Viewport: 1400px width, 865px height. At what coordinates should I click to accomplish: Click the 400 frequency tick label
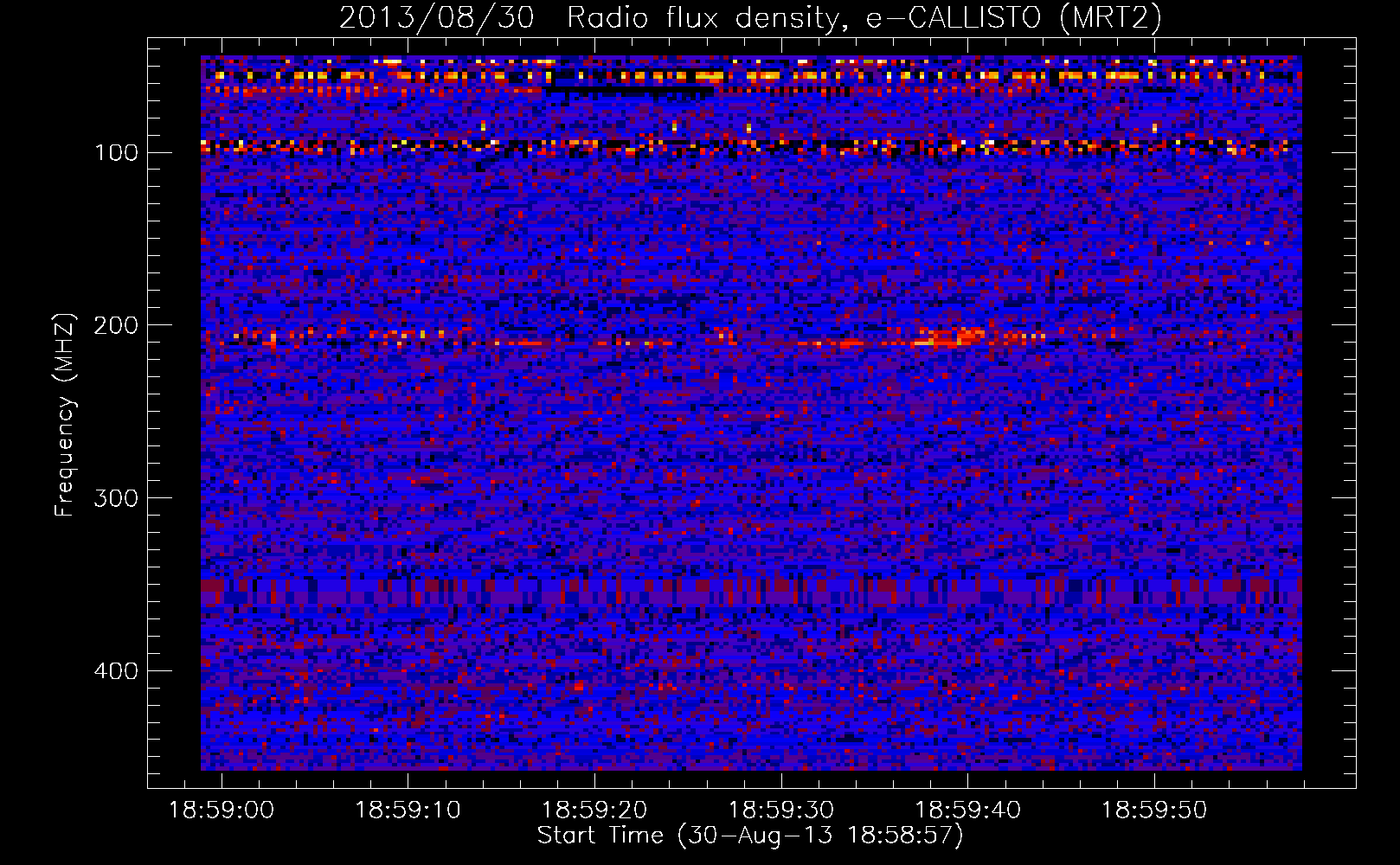click(117, 672)
